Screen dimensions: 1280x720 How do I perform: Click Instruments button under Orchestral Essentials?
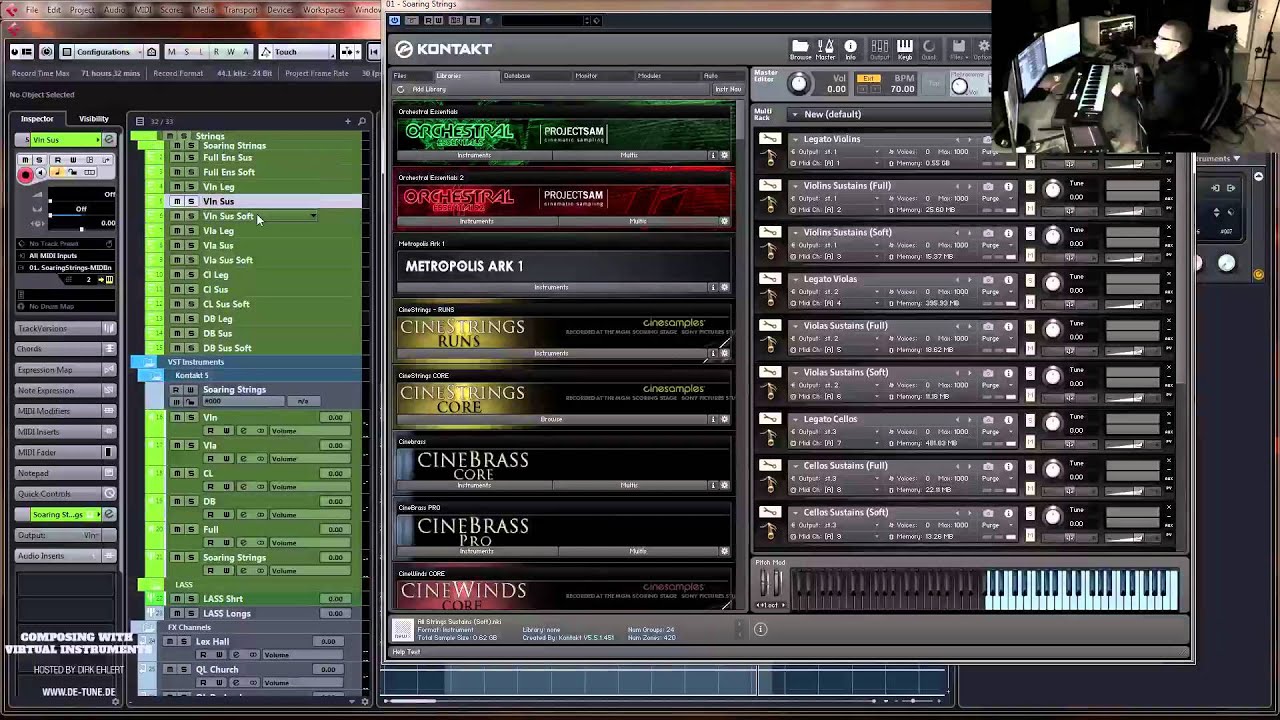(x=474, y=155)
